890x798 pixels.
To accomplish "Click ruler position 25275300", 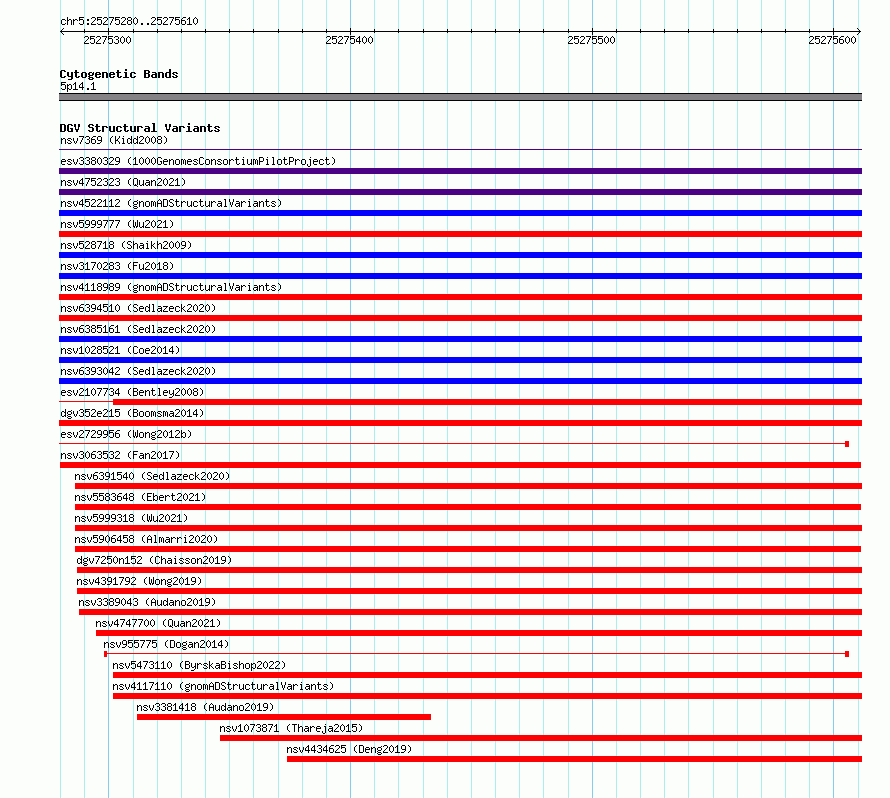I will coord(107,40).
